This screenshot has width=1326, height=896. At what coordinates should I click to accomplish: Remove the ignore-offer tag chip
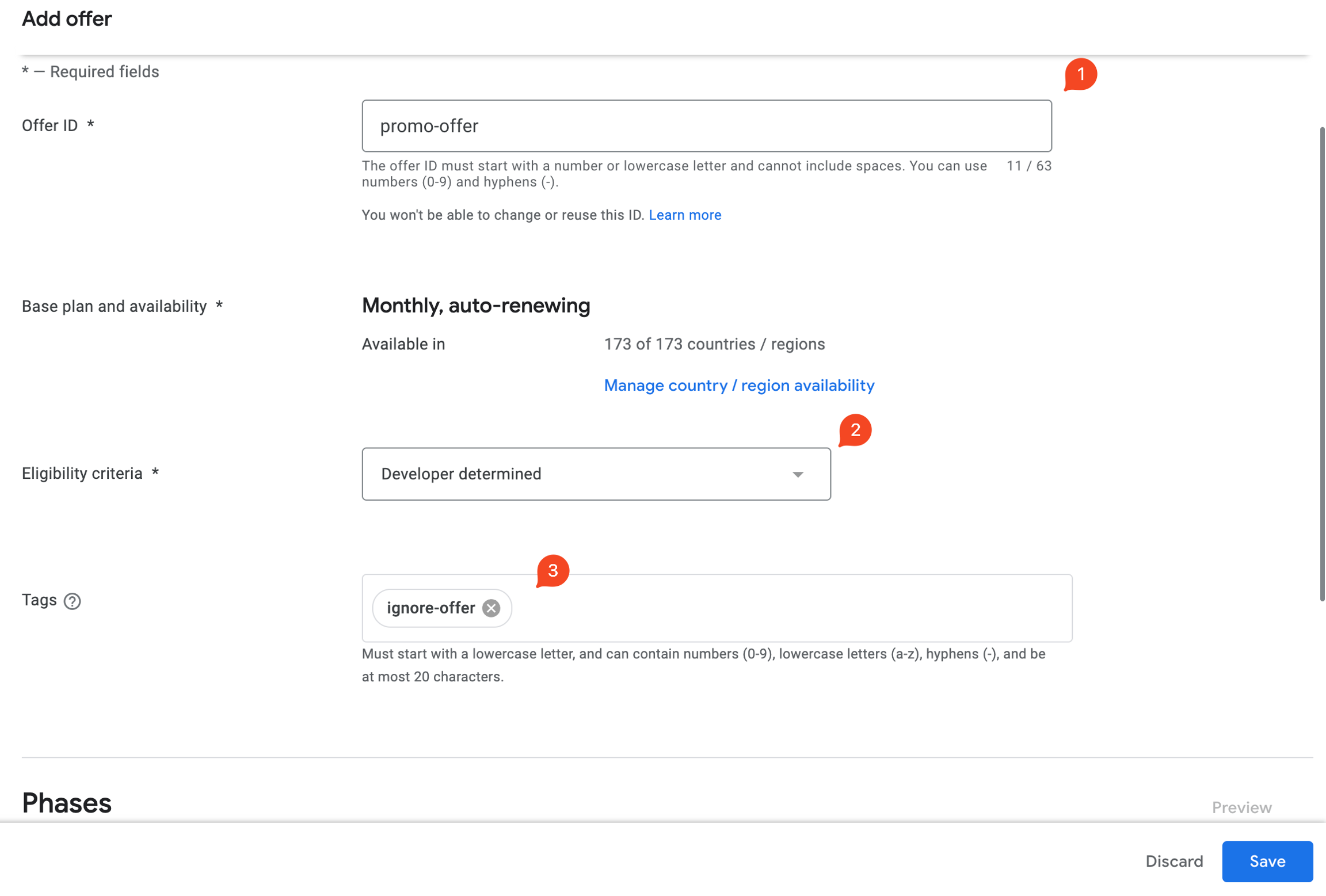(491, 608)
